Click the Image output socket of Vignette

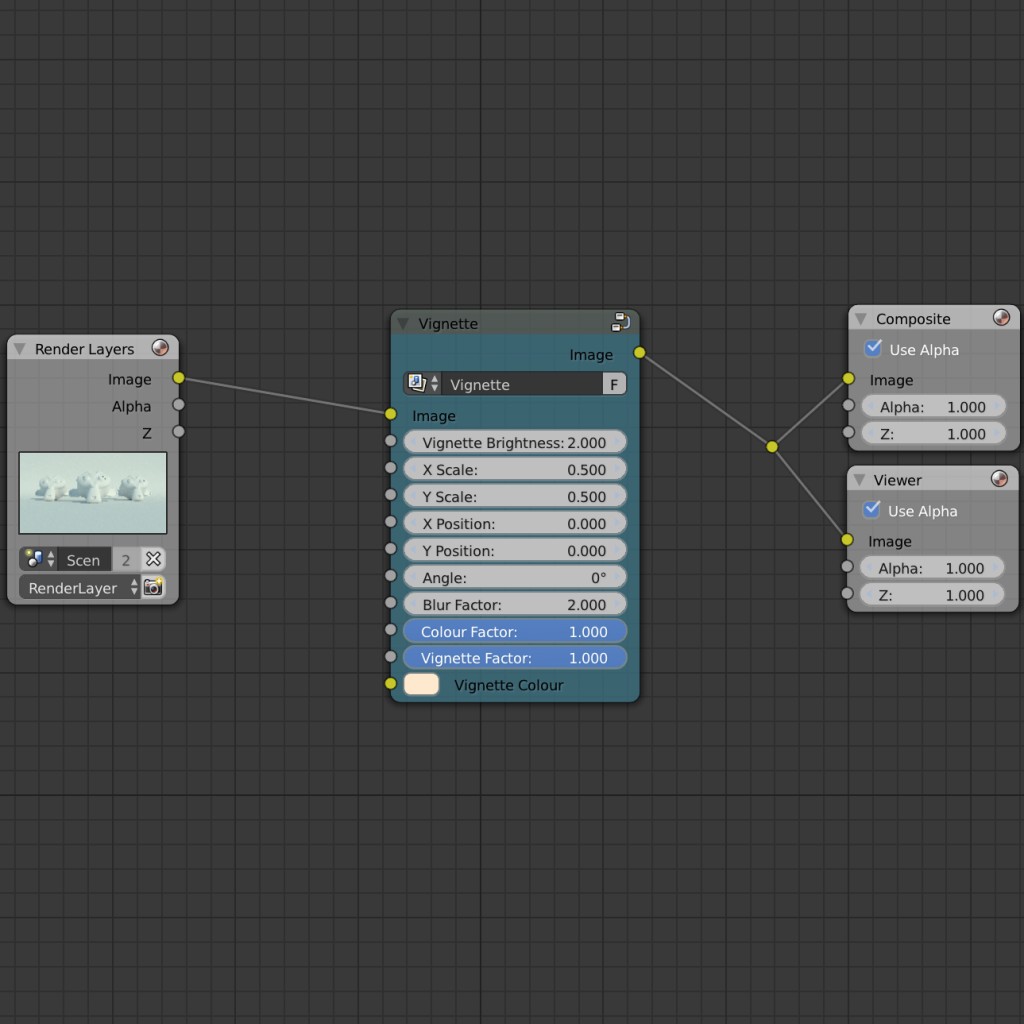point(639,353)
